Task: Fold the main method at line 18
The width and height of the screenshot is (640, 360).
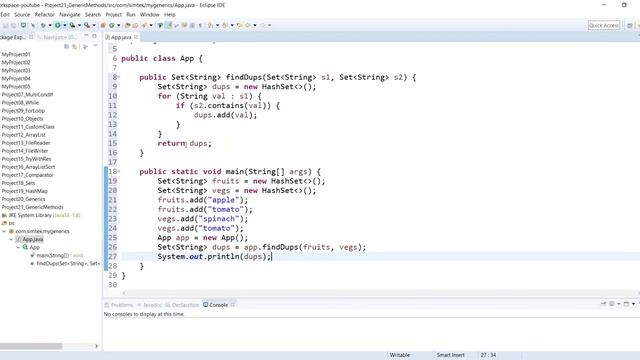Action: coord(119,171)
